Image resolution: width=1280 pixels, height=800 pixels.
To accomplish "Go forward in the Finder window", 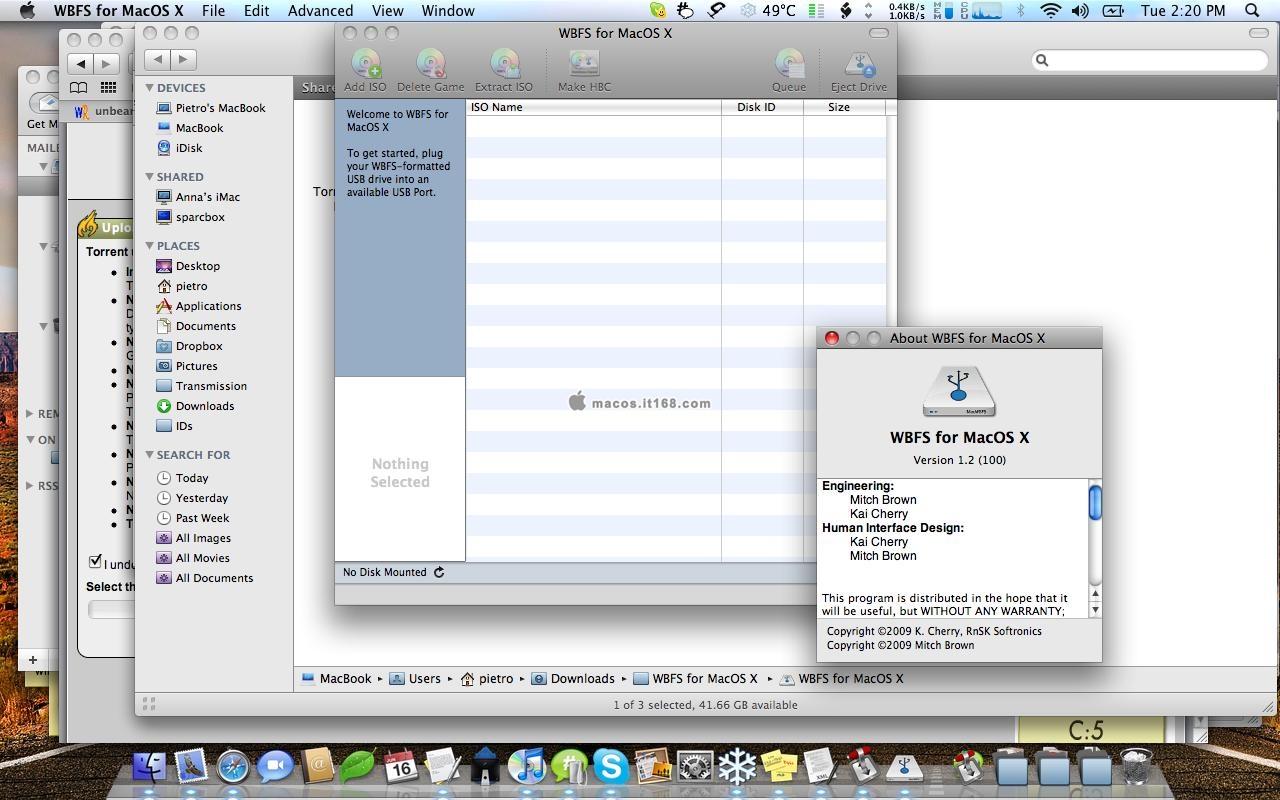I will (x=183, y=60).
